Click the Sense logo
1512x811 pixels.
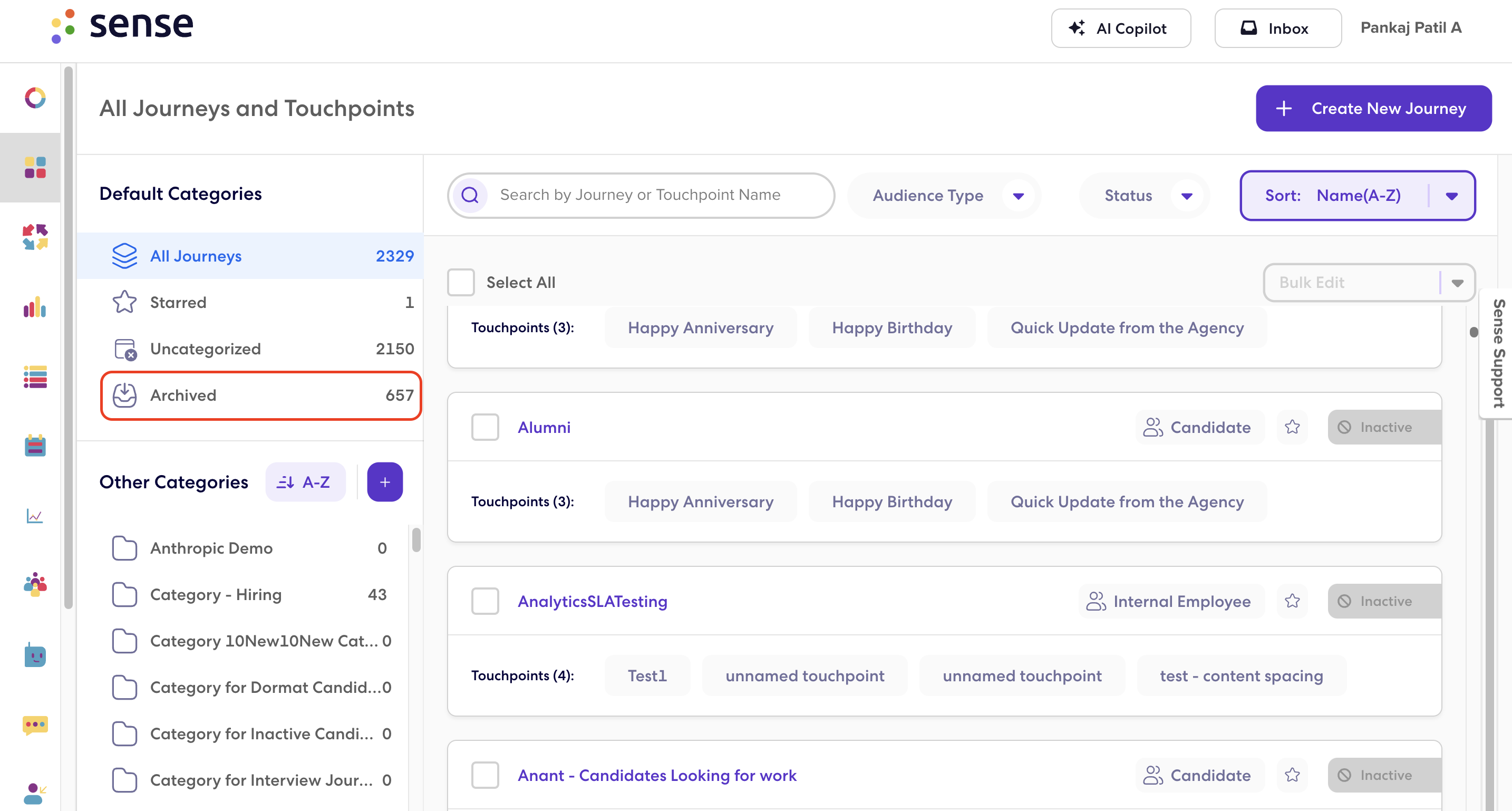pyautogui.click(x=122, y=26)
